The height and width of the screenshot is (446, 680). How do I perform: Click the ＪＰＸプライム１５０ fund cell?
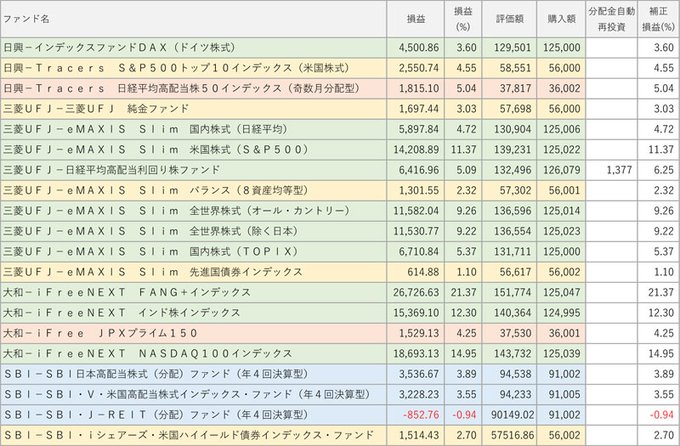tap(193, 333)
